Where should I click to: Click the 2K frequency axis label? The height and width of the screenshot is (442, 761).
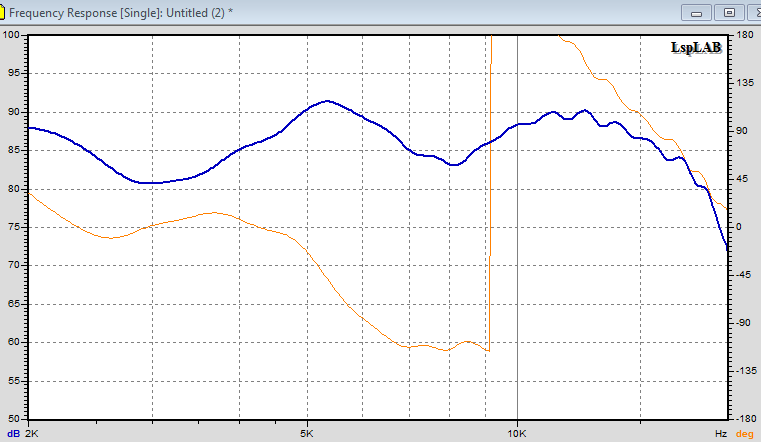(31, 433)
